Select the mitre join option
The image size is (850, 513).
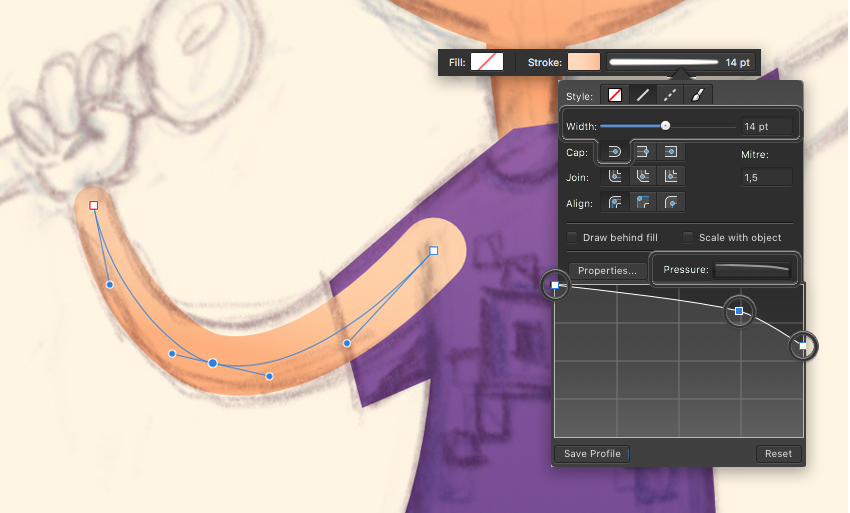672,177
